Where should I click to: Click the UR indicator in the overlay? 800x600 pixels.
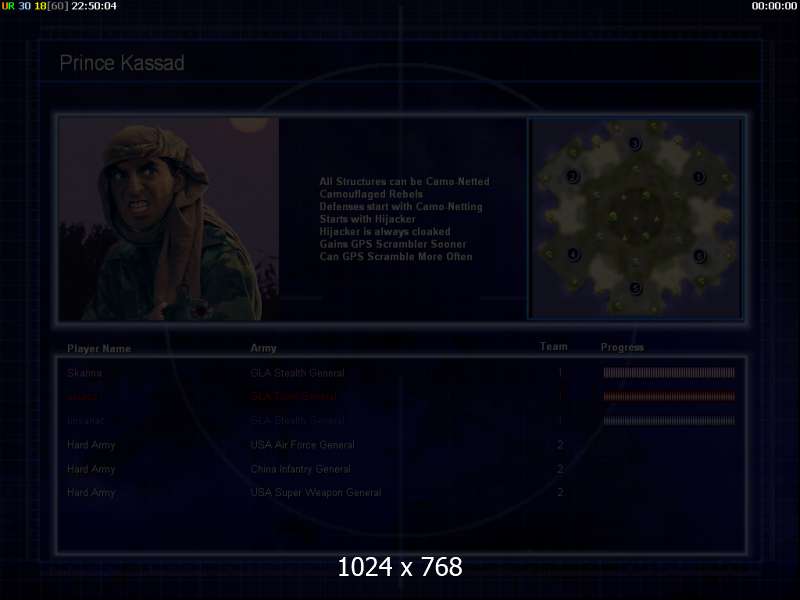coord(8,6)
